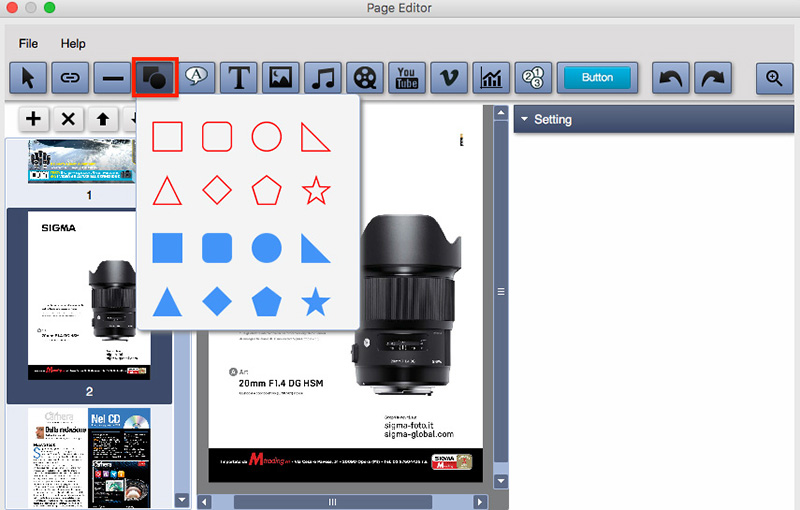Choose the outlined red circle shape
The image size is (800, 510).
pyautogui.click(x=266, y=137)
